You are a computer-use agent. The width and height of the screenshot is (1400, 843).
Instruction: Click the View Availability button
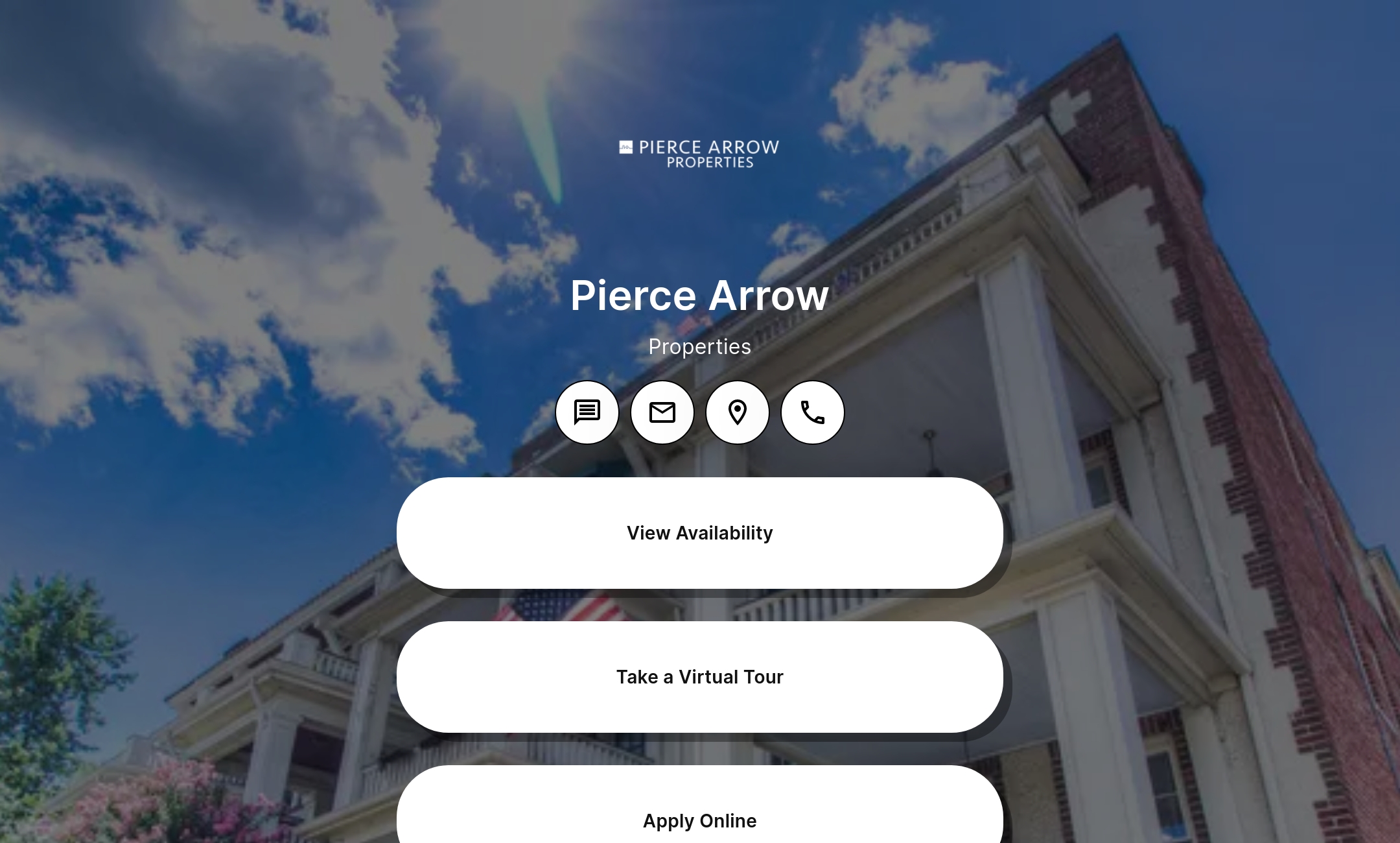coord(700,532)
